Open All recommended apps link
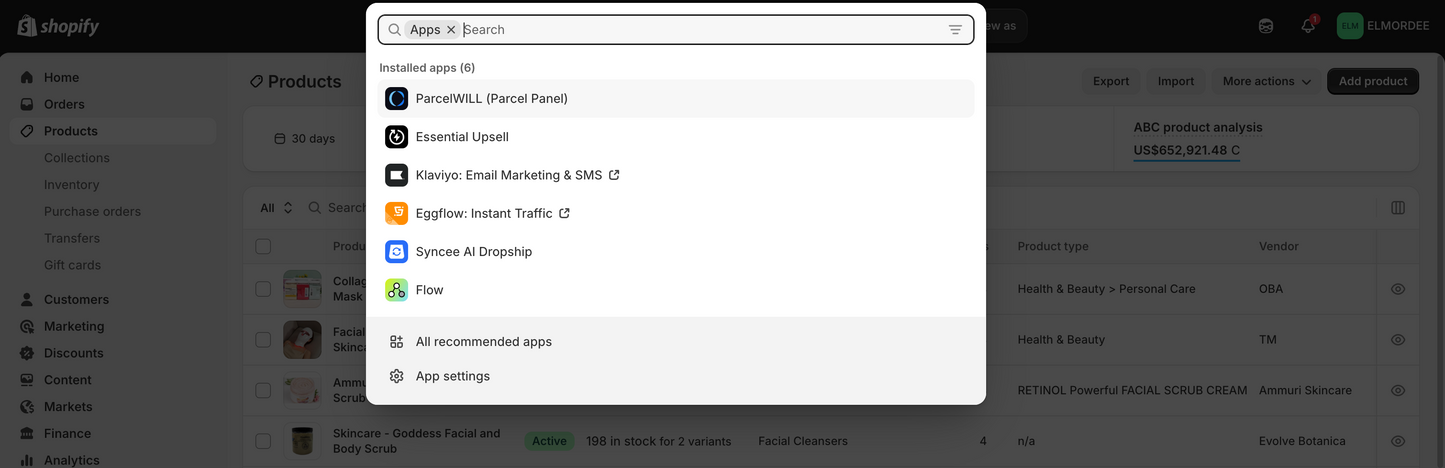 pyautogui.click(x=484, y=342)
